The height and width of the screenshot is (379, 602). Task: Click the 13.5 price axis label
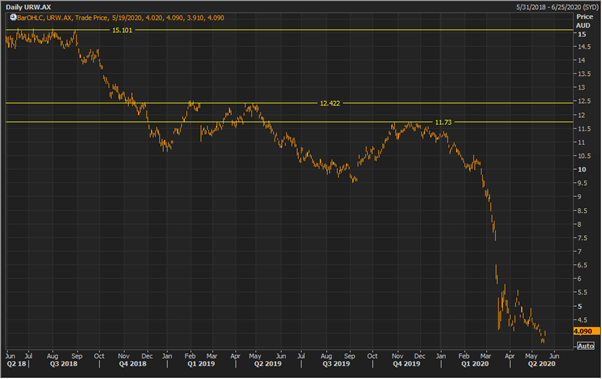pyautogui.click(x=584, y=74)
